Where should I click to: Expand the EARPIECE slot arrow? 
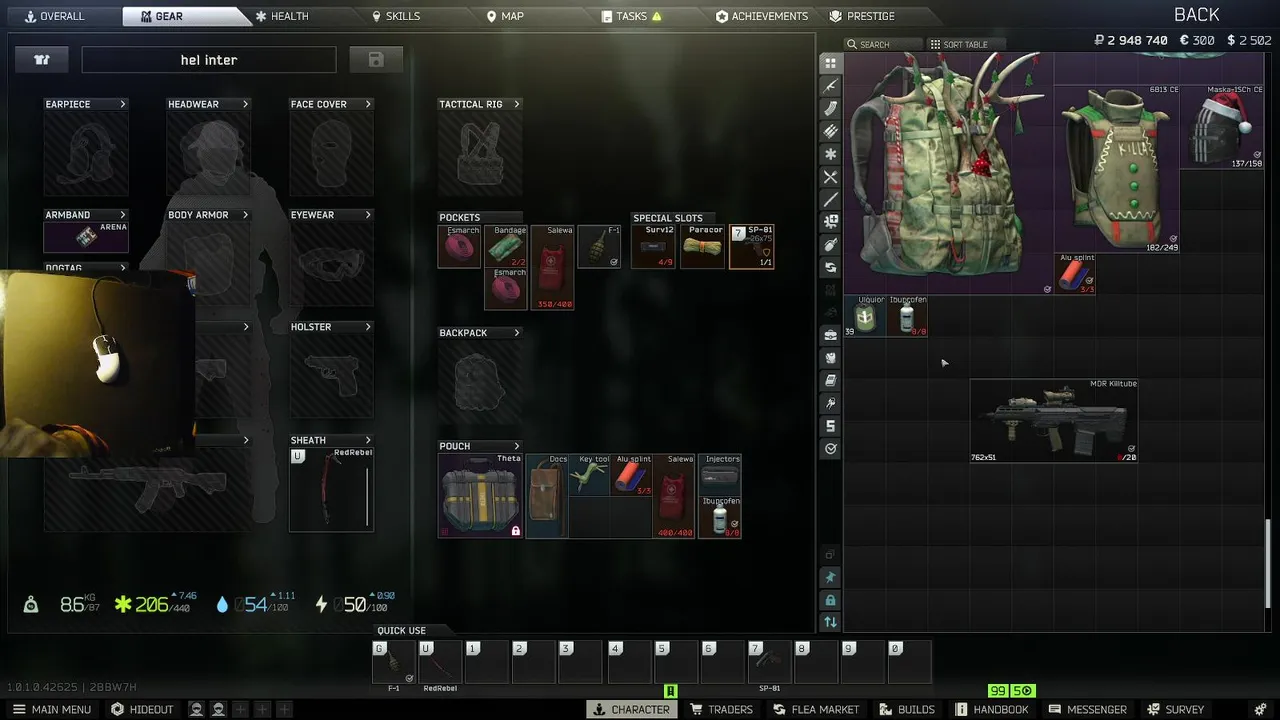point(123,104)
